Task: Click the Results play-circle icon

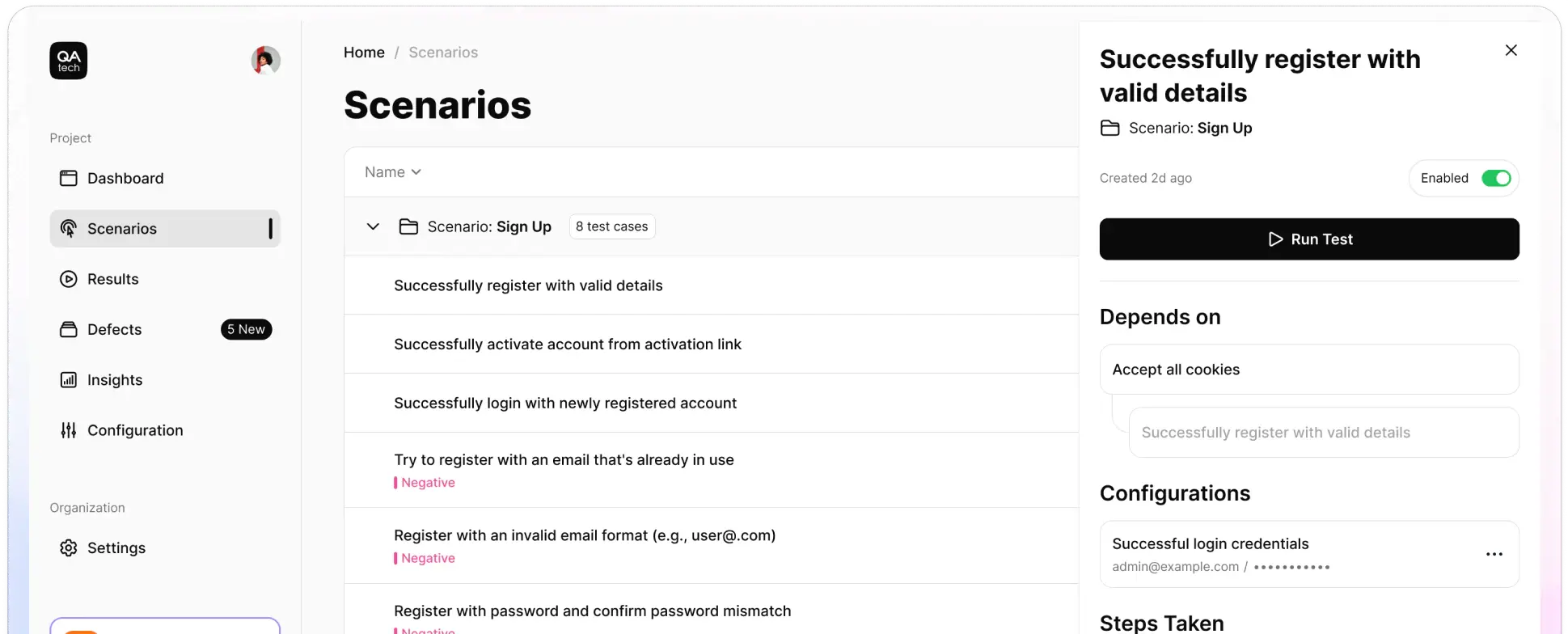Action: tap(69, 279)
